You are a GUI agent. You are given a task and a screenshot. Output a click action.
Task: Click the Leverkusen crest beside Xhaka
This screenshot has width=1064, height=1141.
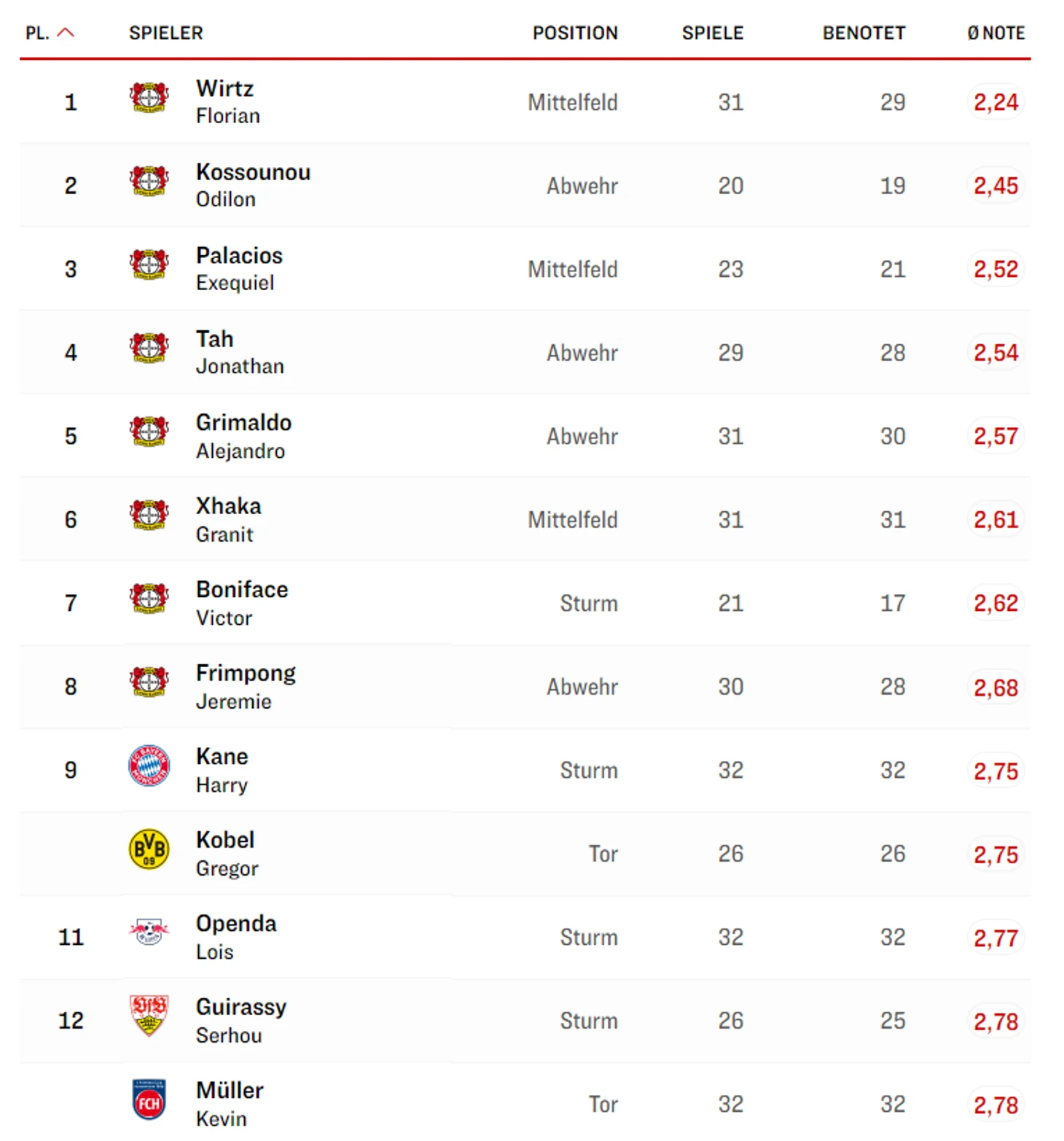point(149,515)
